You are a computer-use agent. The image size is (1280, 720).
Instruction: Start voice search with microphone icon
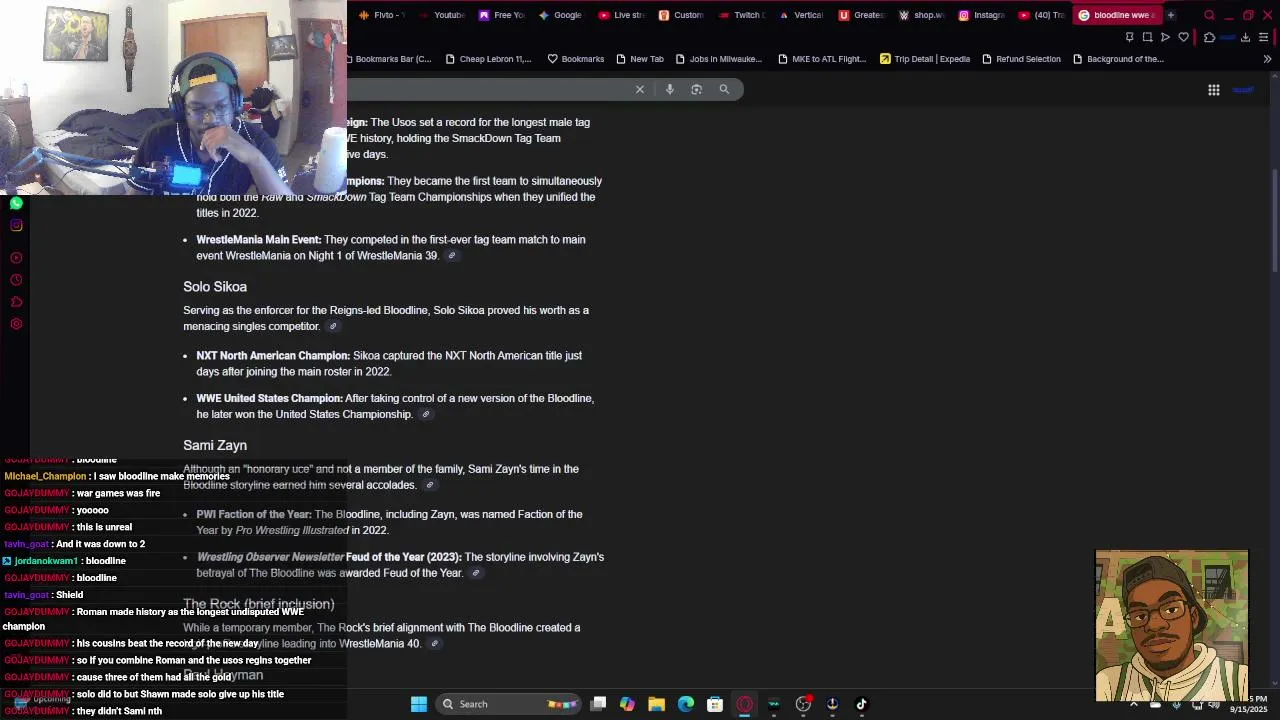click(670, 89)
